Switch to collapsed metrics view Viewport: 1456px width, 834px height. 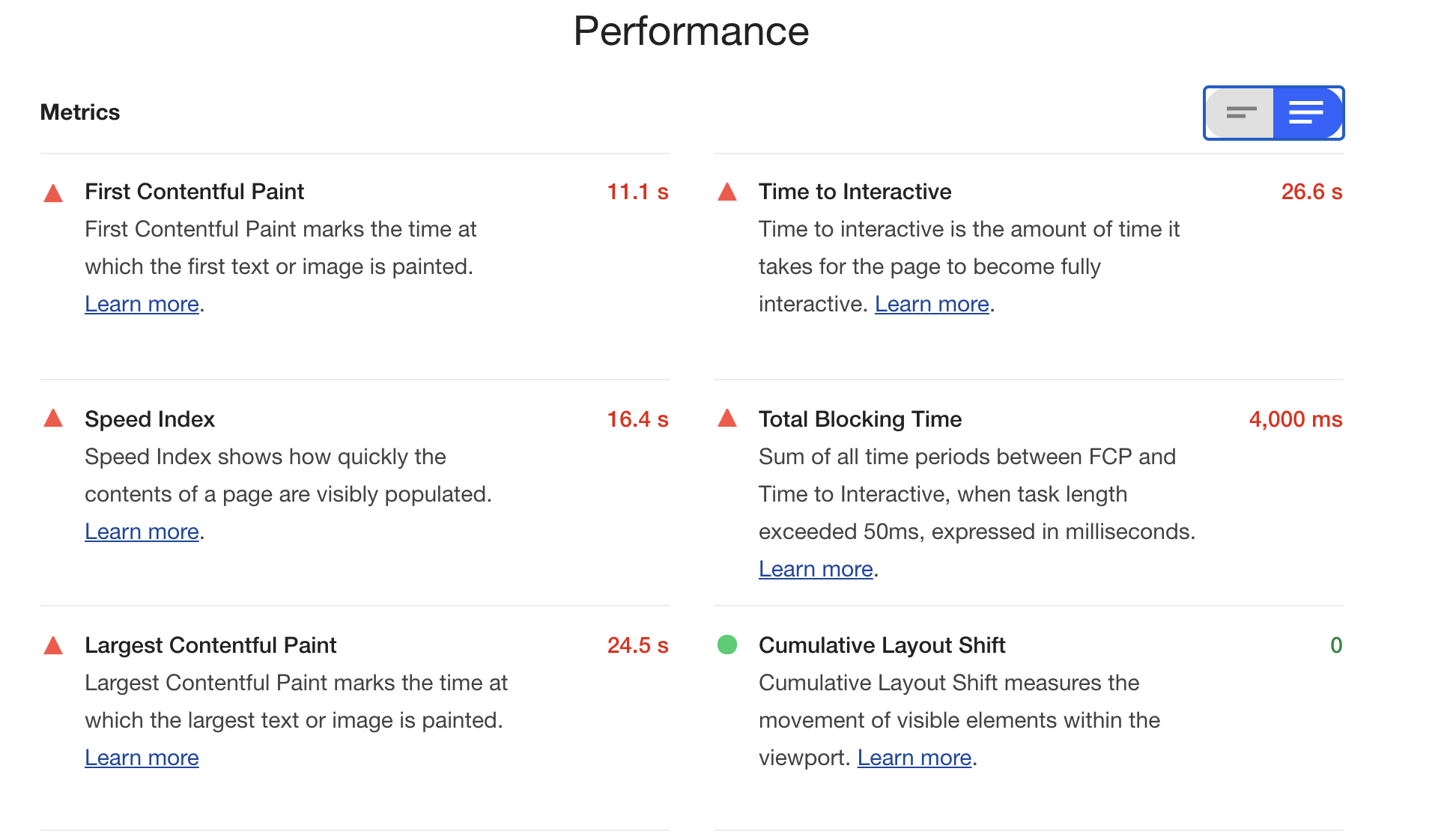pyautogui.click(x=1240, y=113)
